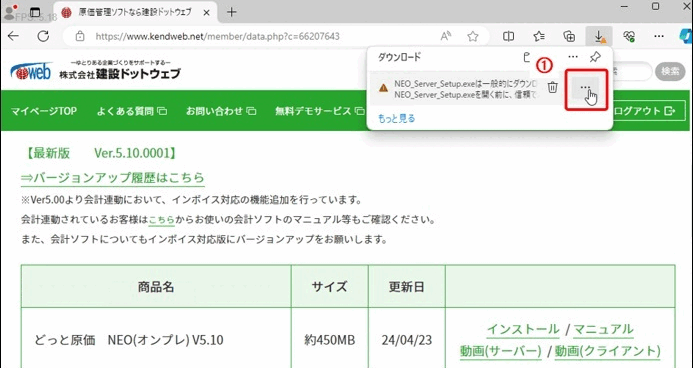Open the tab actions menu icon
693x368 pixels.
coord(35,12)
